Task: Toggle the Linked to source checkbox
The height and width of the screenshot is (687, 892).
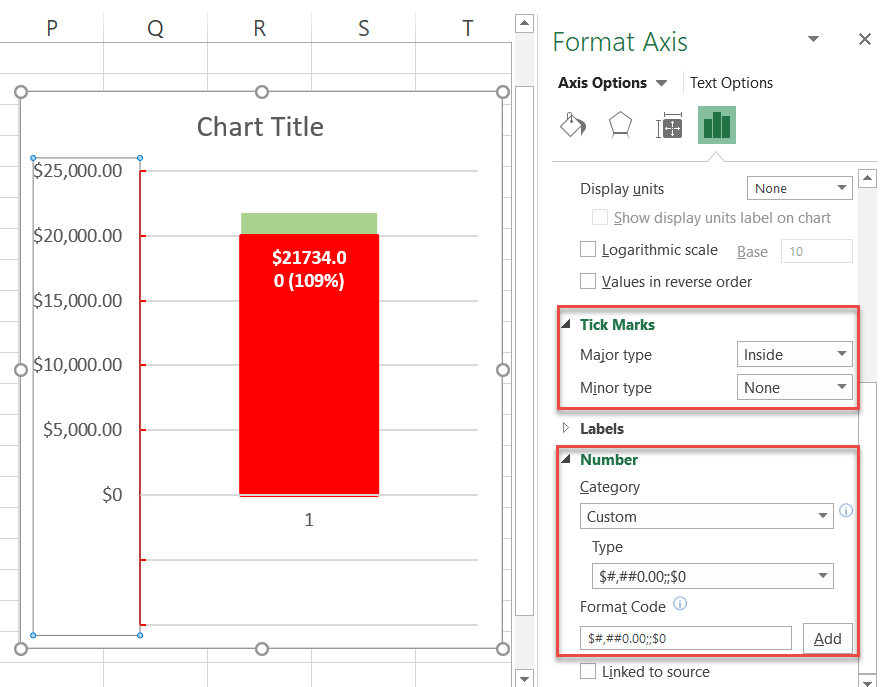Action: click(588, 672)
